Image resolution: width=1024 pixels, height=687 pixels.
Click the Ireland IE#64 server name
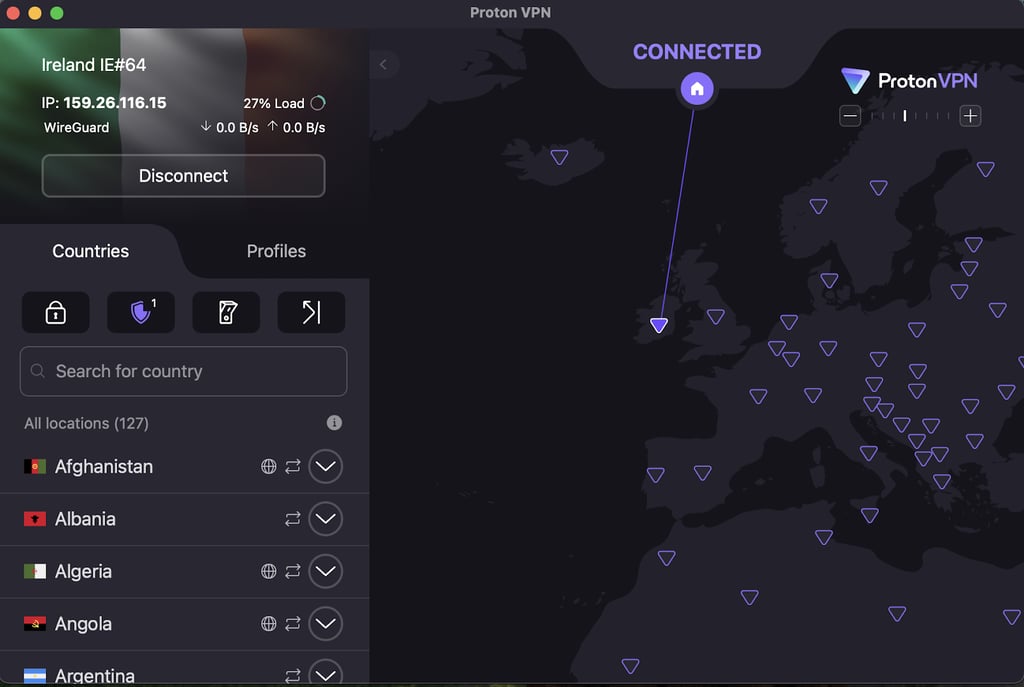[94, 65]
